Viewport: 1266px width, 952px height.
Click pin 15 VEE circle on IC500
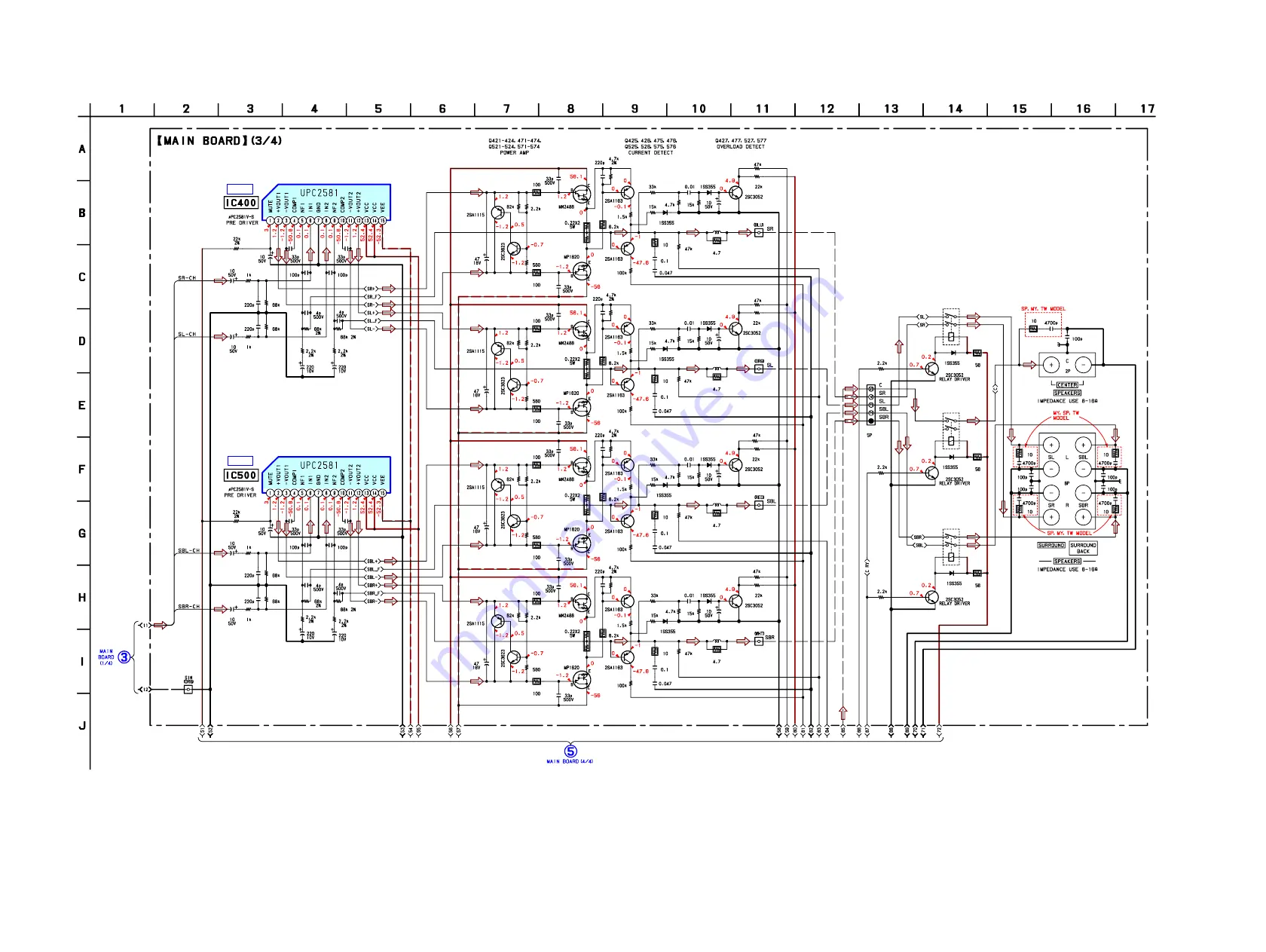382,493
